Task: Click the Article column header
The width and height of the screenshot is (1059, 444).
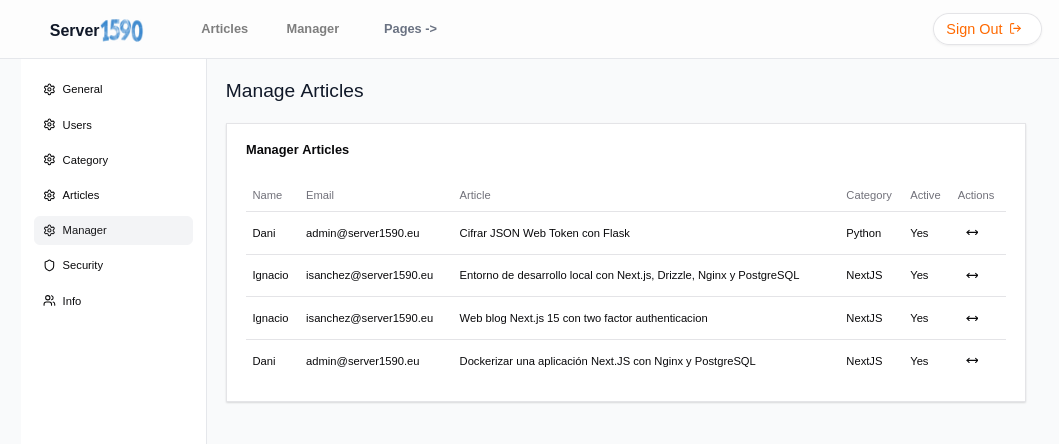Action: [x=475, y=195]
